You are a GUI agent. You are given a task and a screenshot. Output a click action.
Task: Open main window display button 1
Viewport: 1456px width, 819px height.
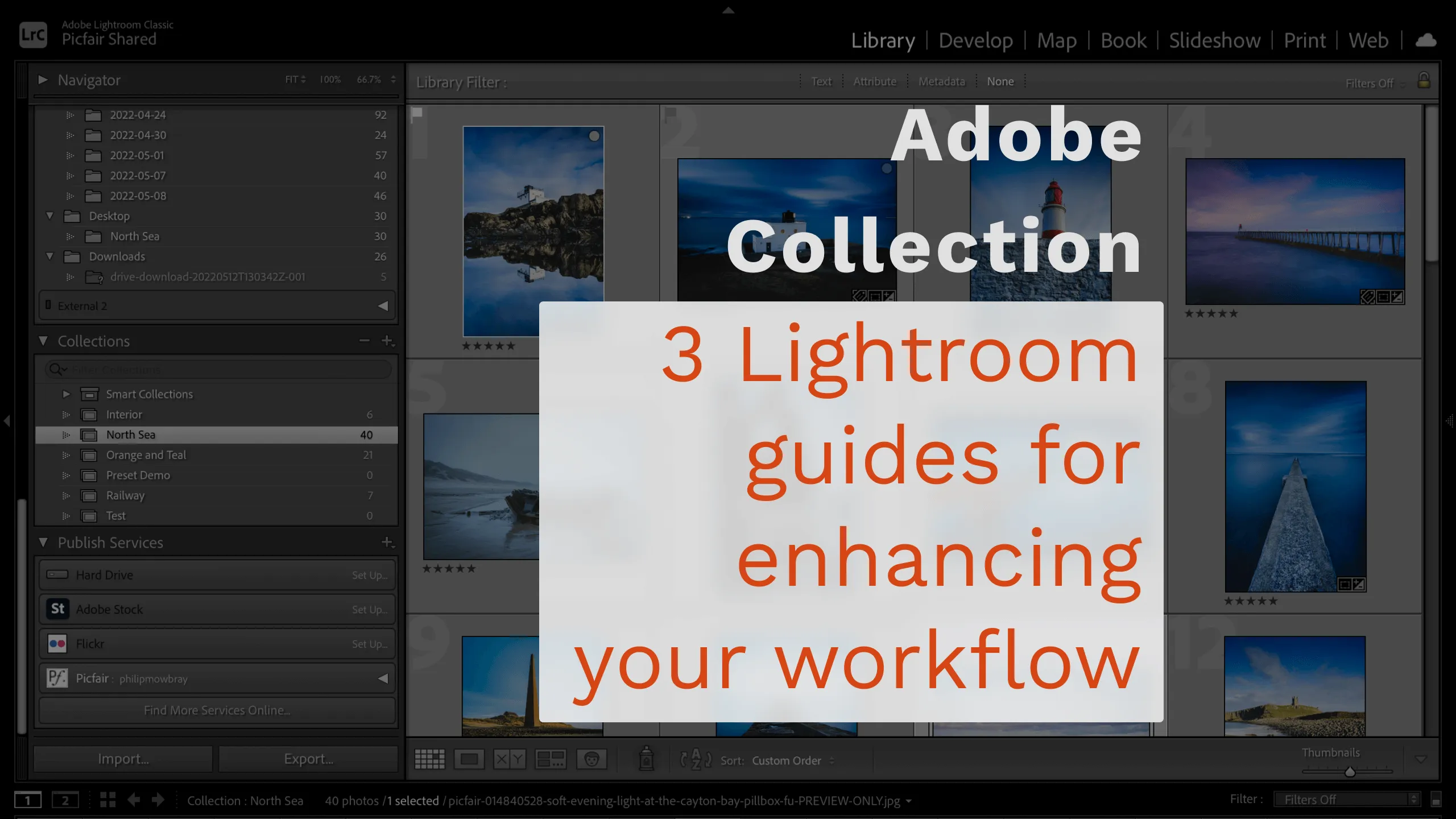point(27,800)
